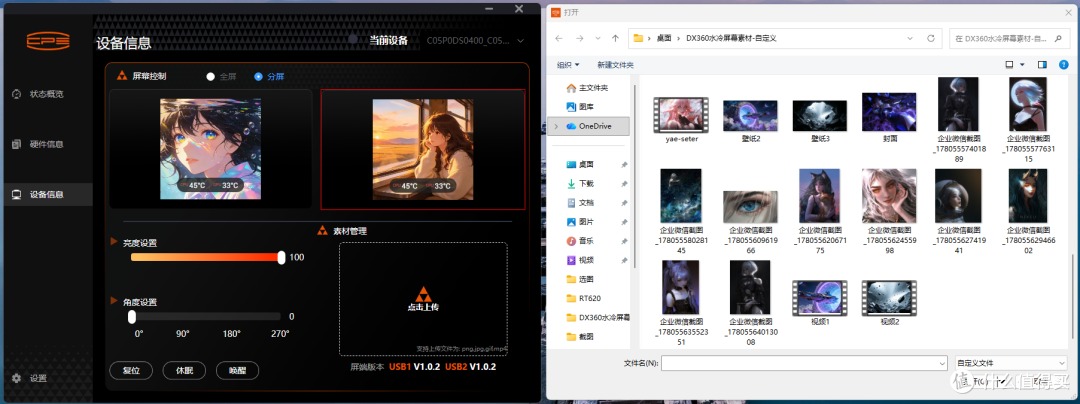Collapse the 角度设置 section triangle
The height and width of the screenshot is (404, 1080).
tap(114, 300)
